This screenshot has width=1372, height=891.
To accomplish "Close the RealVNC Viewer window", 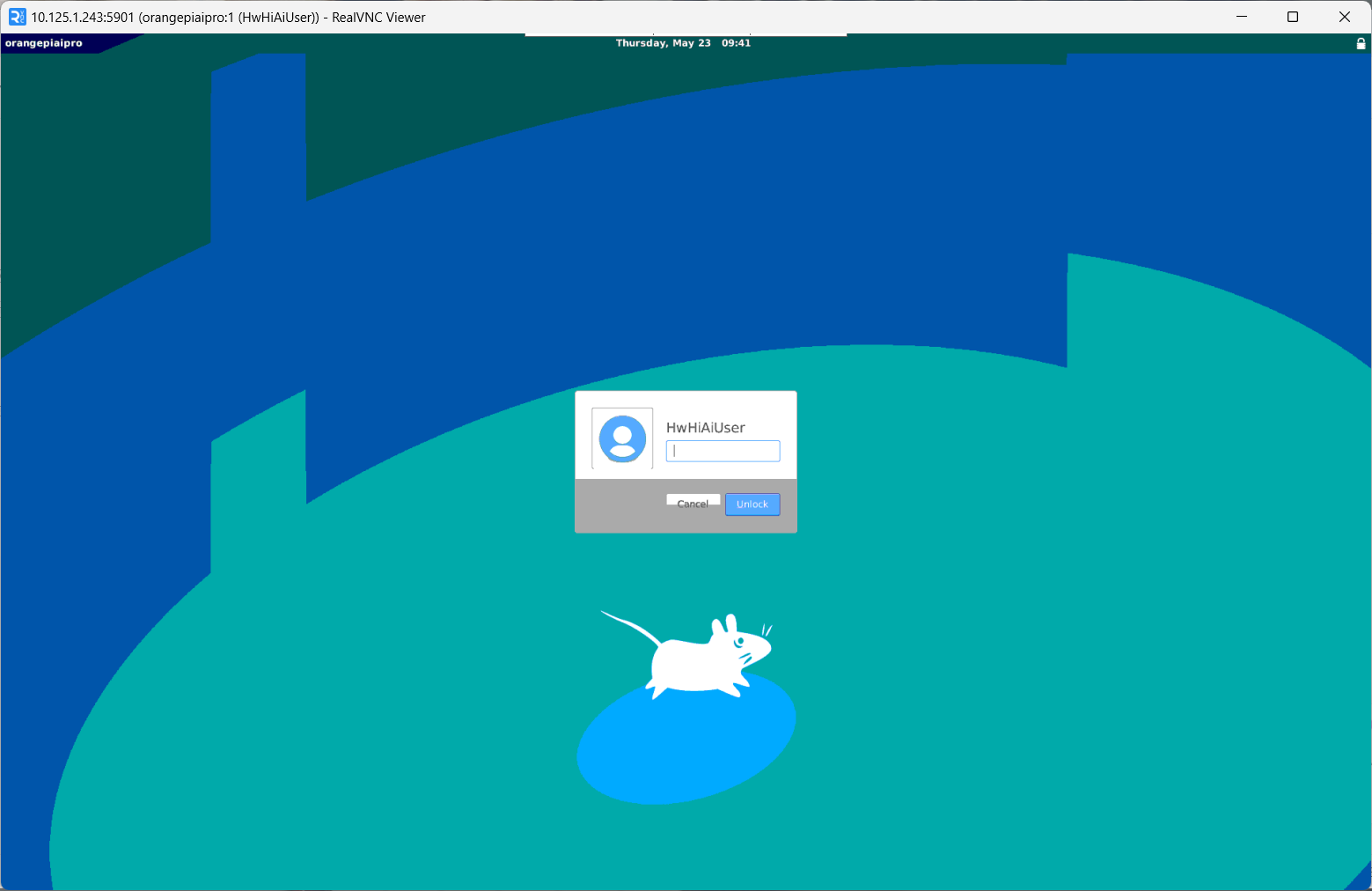I will click(1345, 17).
